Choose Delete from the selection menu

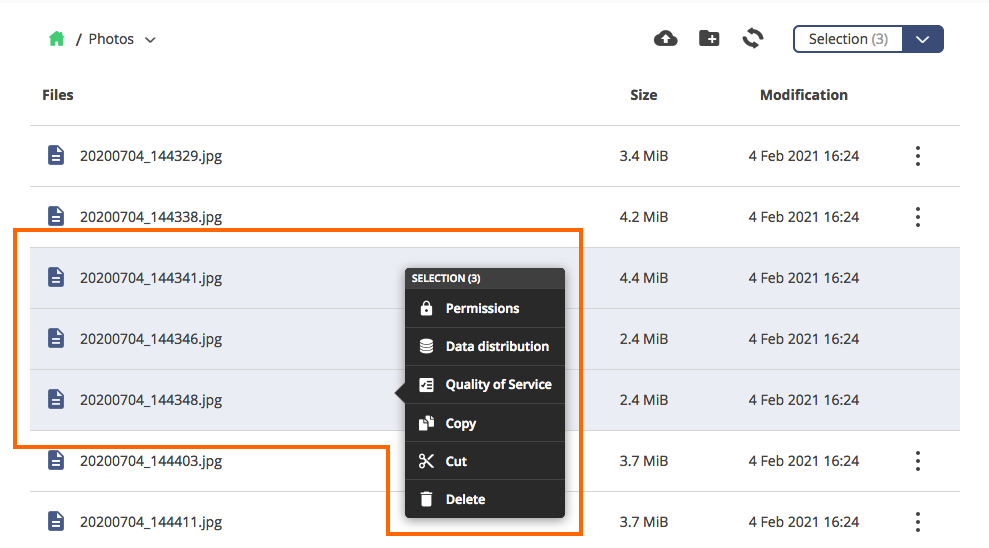(484, 499)
